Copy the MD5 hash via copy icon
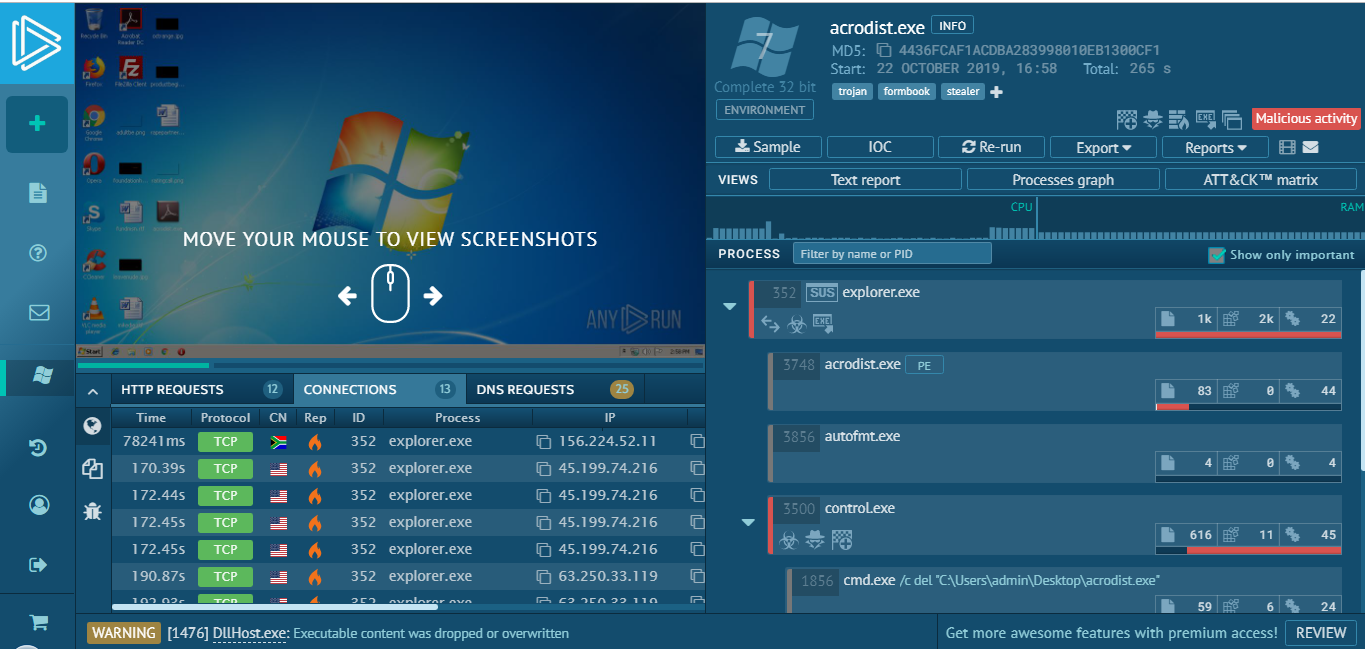The height and width of the screenshot is (649, 1365). point(883,50)
